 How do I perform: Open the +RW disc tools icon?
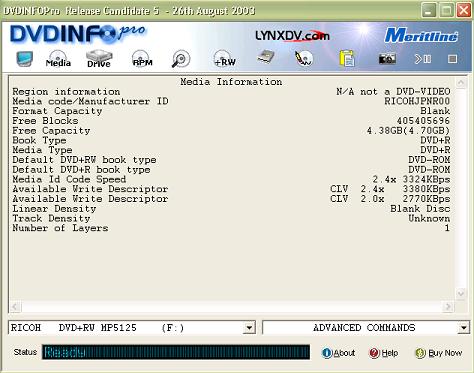224,59
